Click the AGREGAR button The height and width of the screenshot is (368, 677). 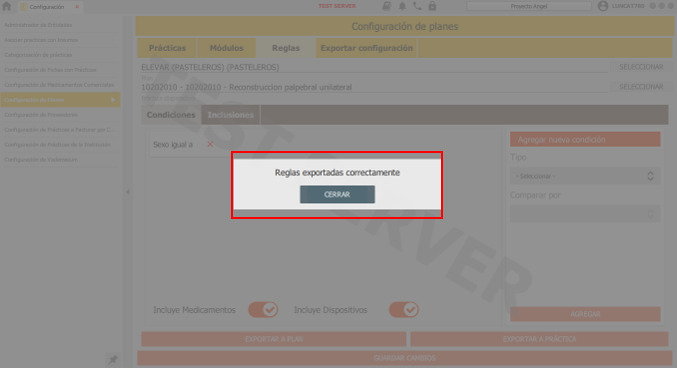coord(585,314)
